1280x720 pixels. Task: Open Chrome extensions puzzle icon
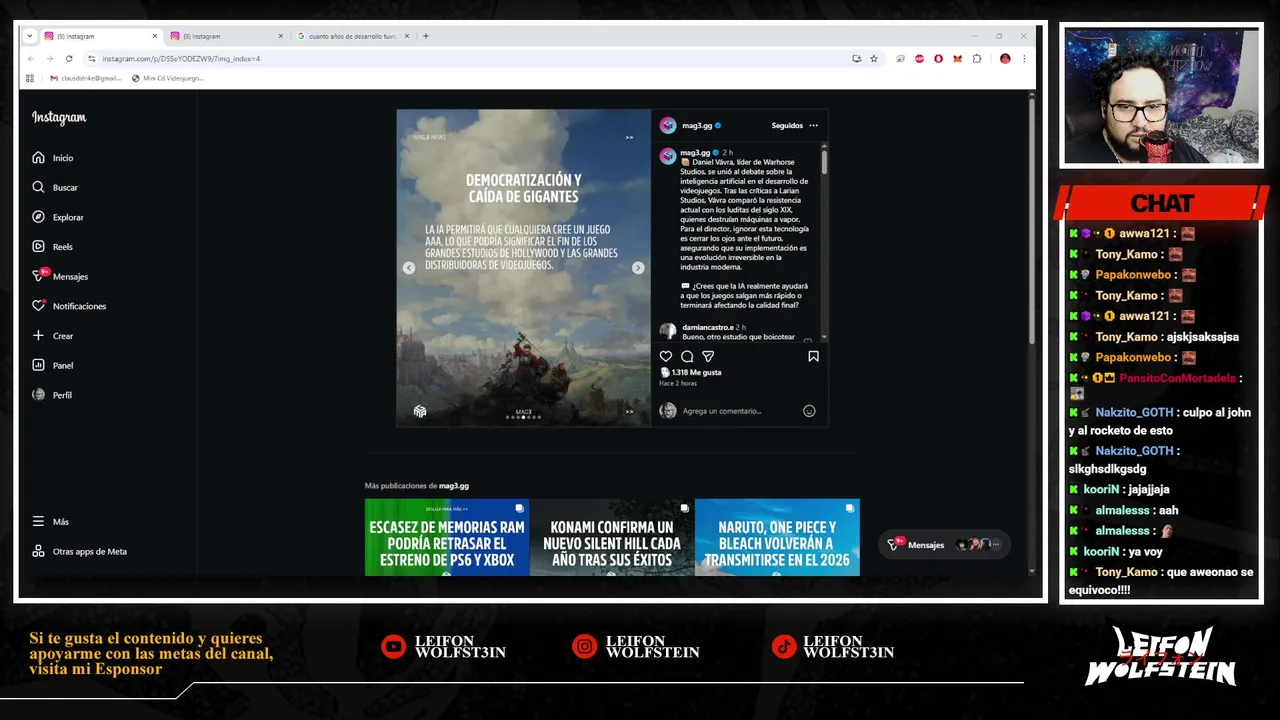(x=977, y=59)
